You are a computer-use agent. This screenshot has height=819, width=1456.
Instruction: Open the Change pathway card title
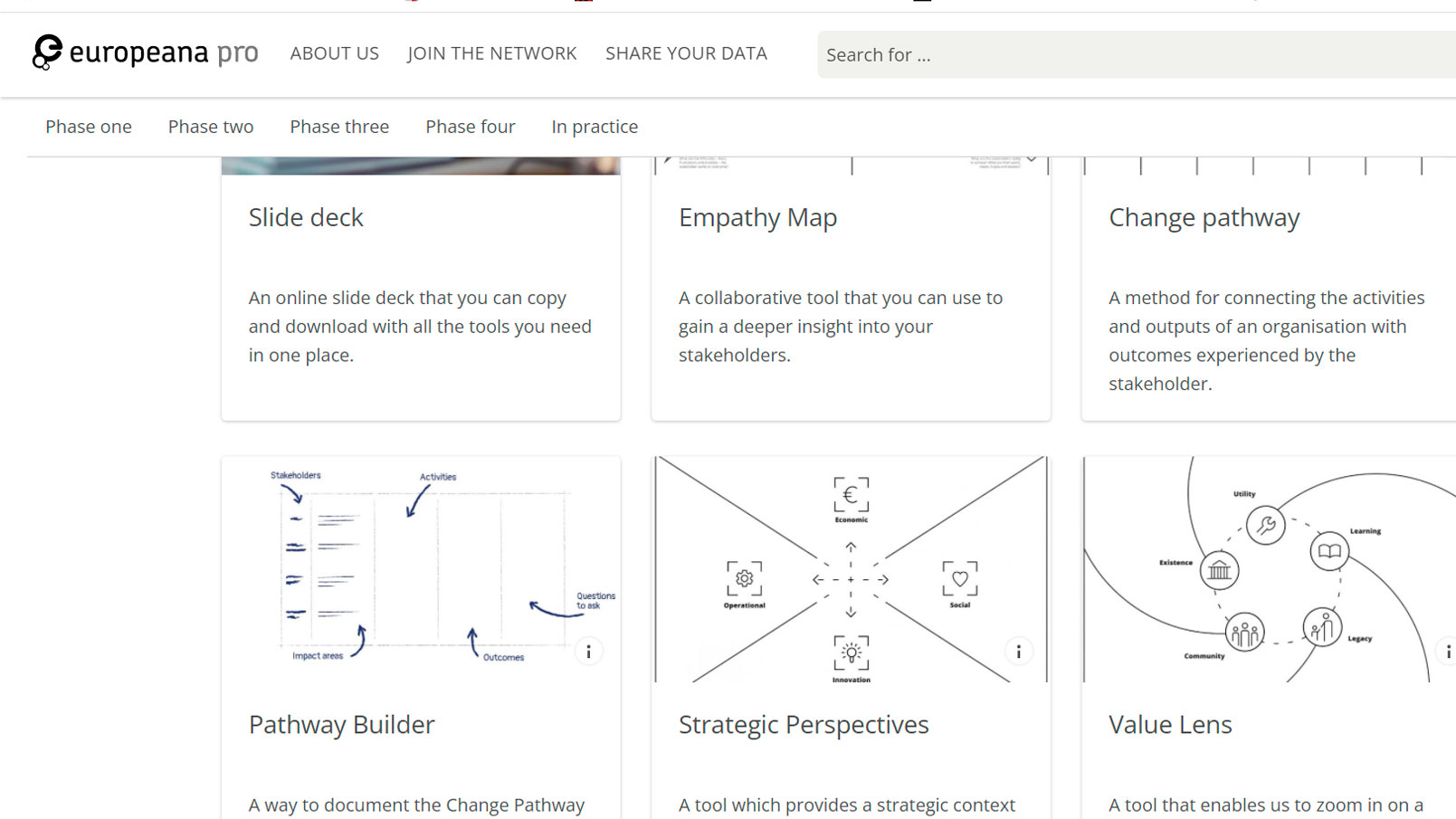[x=1204, y=218]
